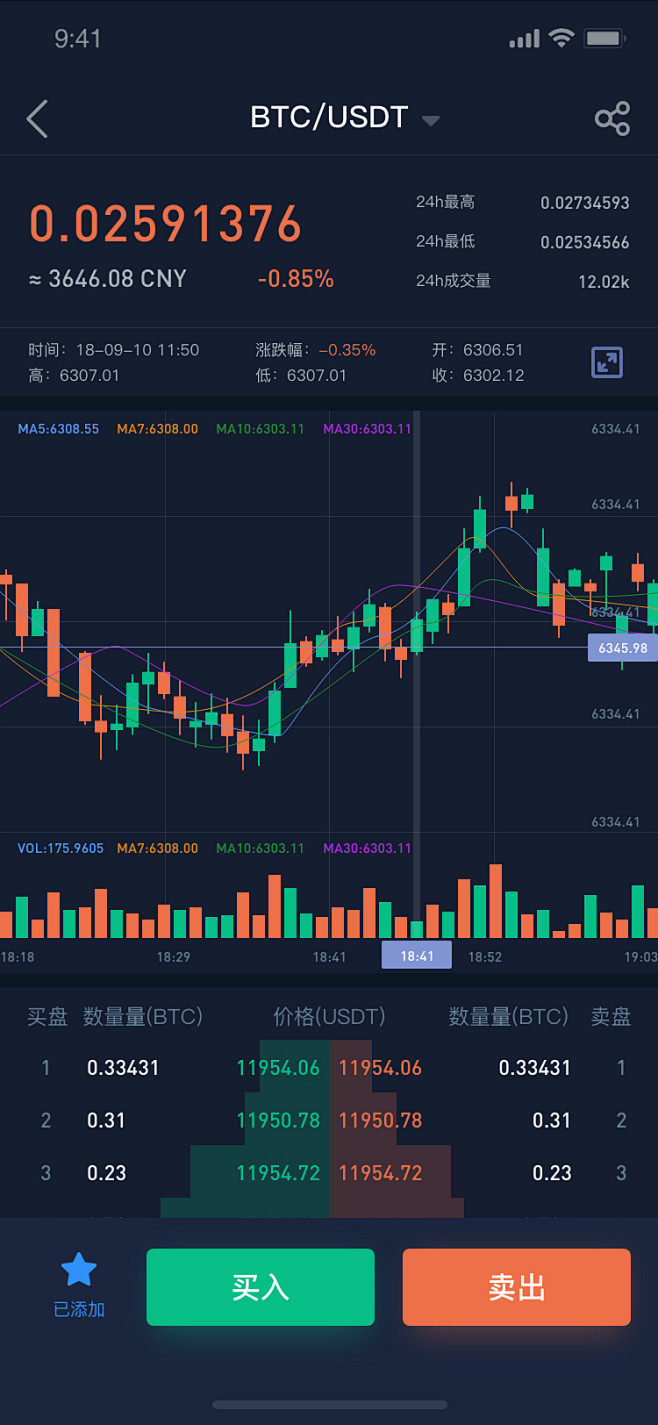Expand chart to fullscreen

pos(607,362)
